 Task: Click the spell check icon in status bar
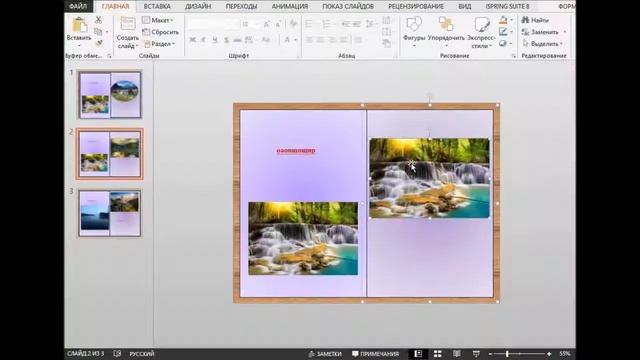[117, 354]
